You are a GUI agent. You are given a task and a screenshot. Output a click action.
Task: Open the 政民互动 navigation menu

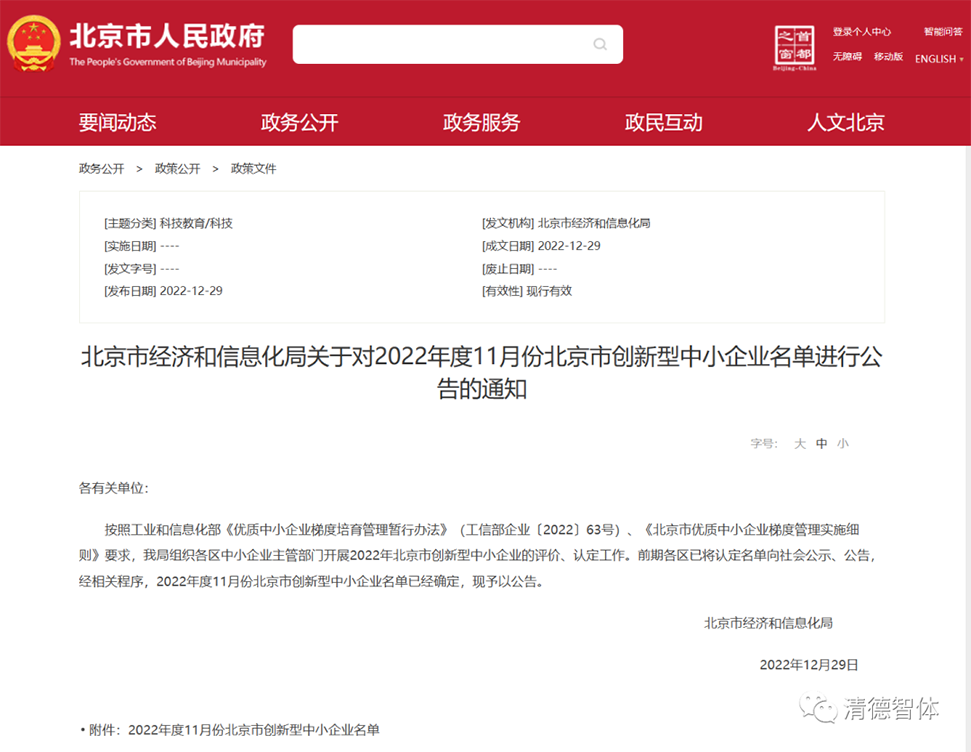coord(664,123)
